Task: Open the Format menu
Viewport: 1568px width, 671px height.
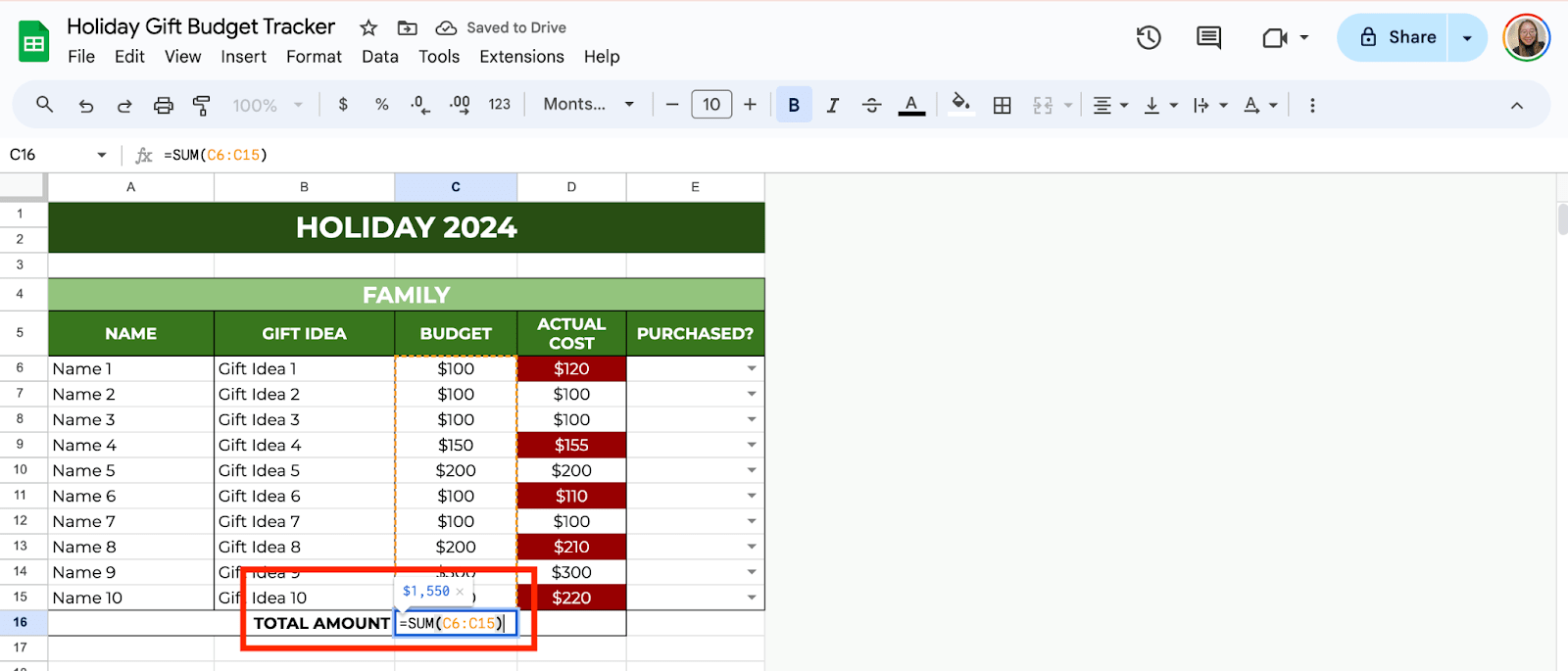Action: pyautogui.click(x=314, y=57)
